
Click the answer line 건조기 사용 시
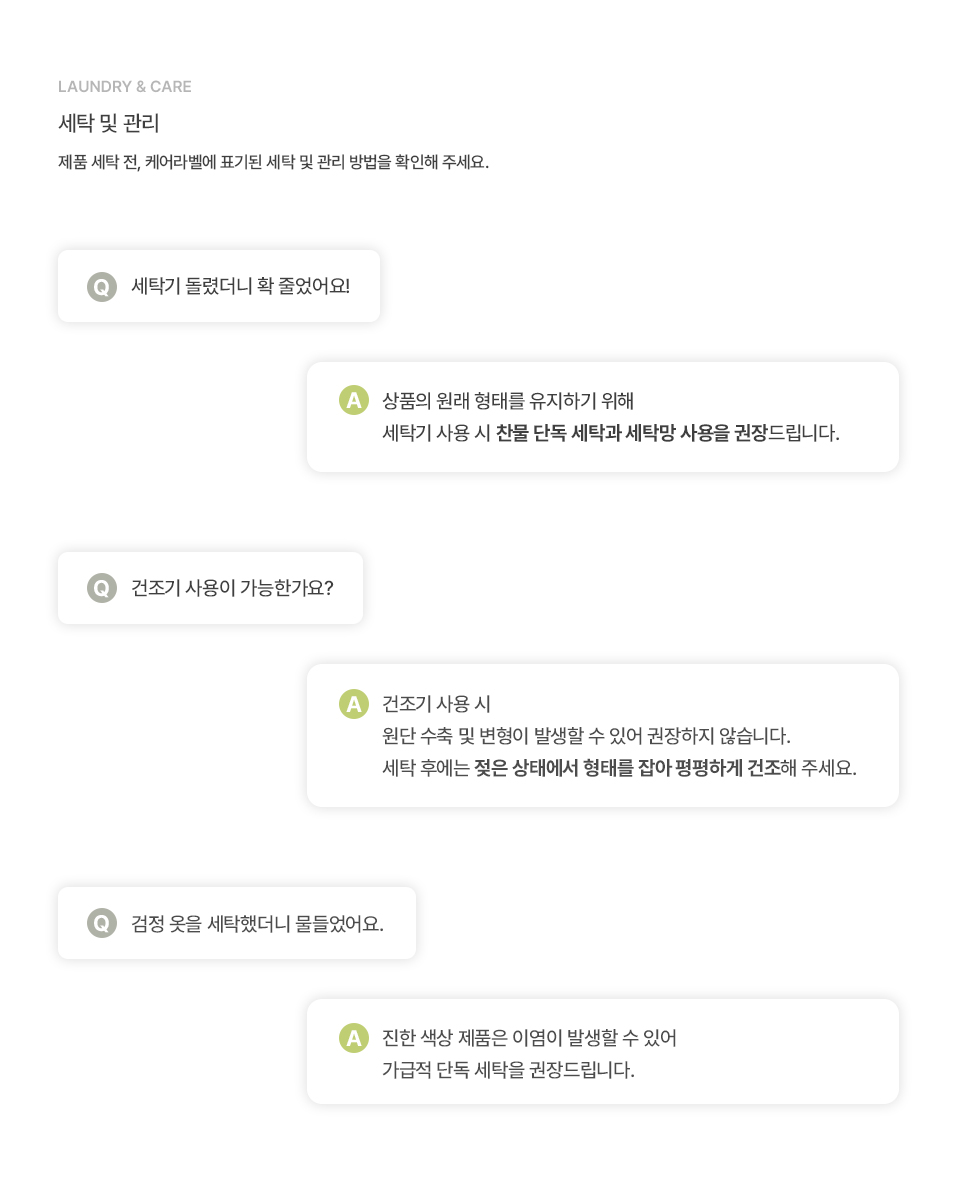437,703
